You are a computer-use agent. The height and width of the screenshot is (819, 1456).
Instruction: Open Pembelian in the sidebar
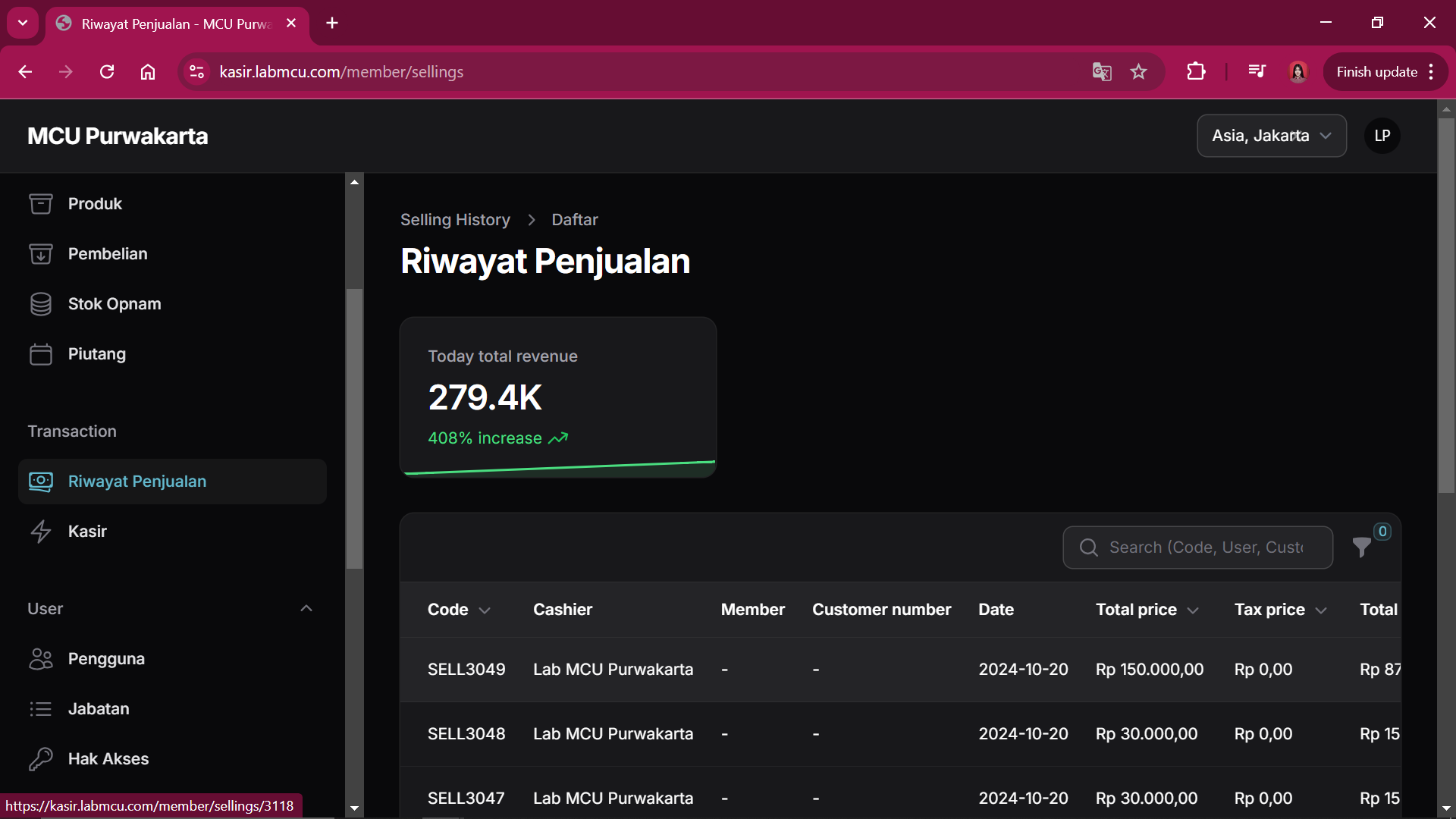pos(107,254)
